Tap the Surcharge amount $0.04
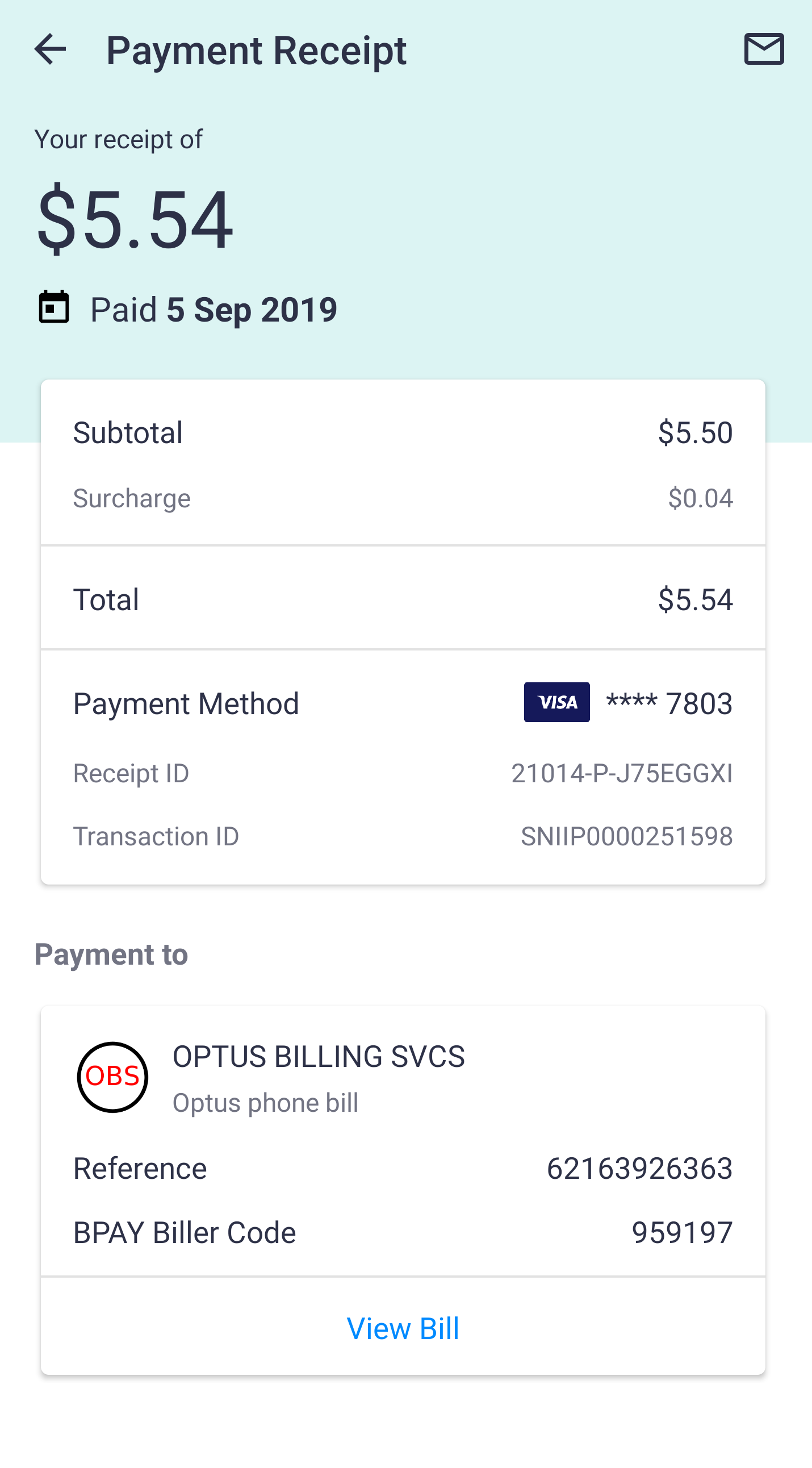This screenshot has height=1468, width=812. pos(700,498)
